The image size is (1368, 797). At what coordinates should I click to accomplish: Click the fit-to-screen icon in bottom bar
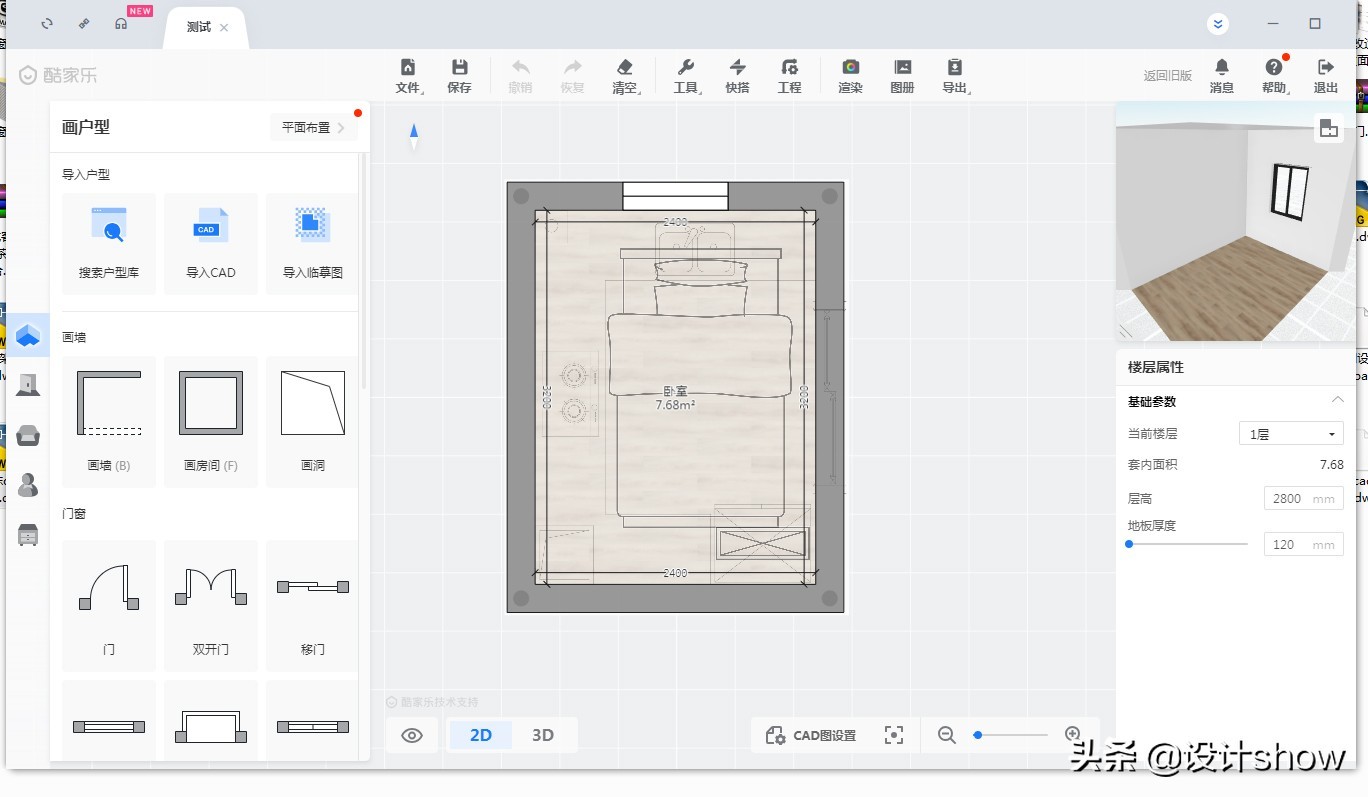(894, 736)
